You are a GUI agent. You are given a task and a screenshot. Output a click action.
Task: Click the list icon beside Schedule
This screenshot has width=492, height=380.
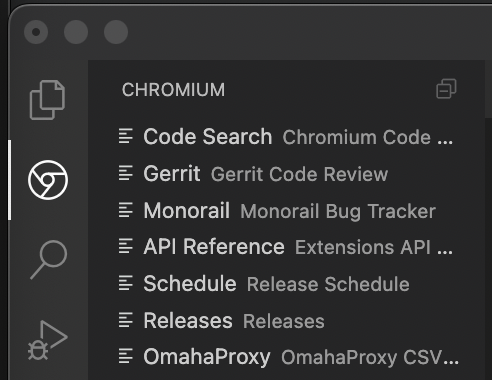(x=126, y=283)
